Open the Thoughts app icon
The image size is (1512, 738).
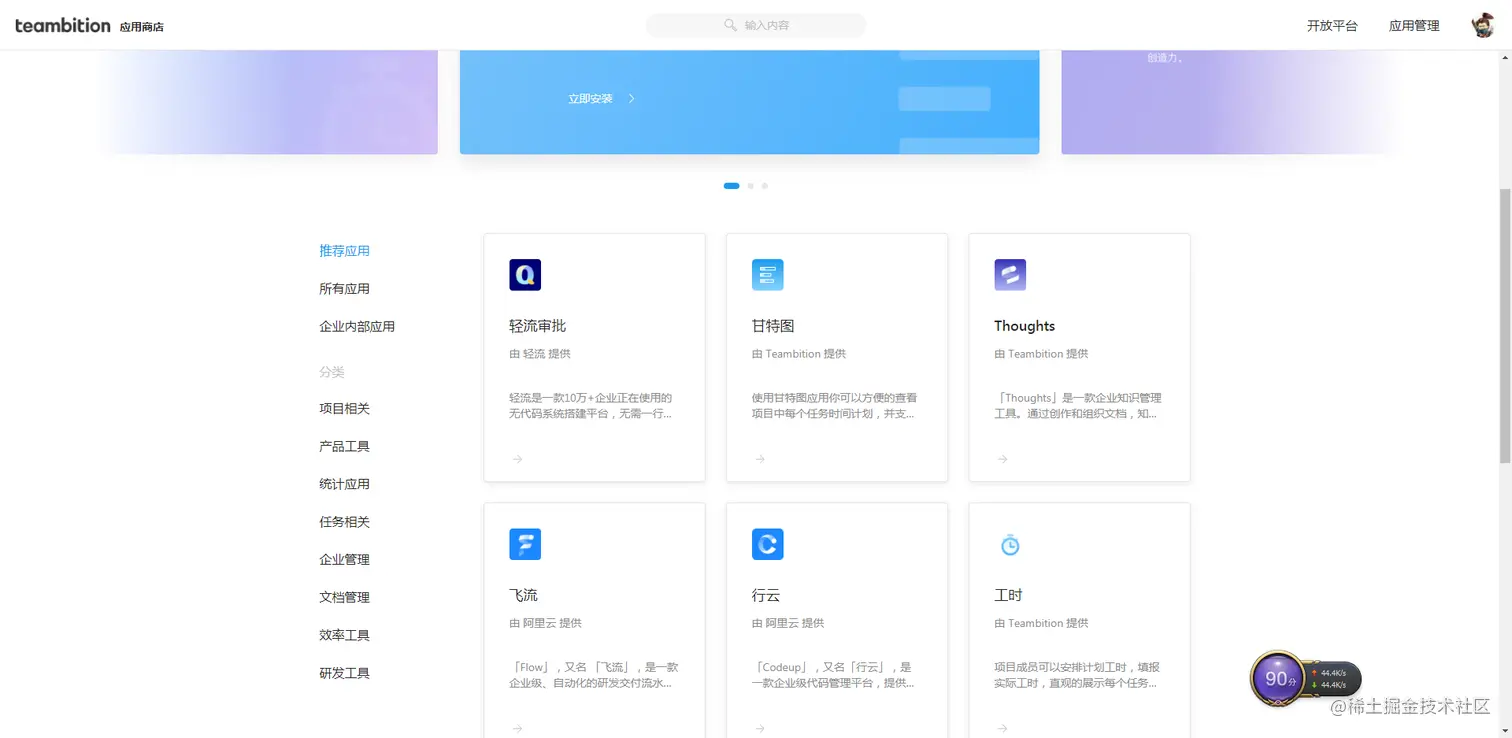pyautogui.click(x=1010, y=275)
